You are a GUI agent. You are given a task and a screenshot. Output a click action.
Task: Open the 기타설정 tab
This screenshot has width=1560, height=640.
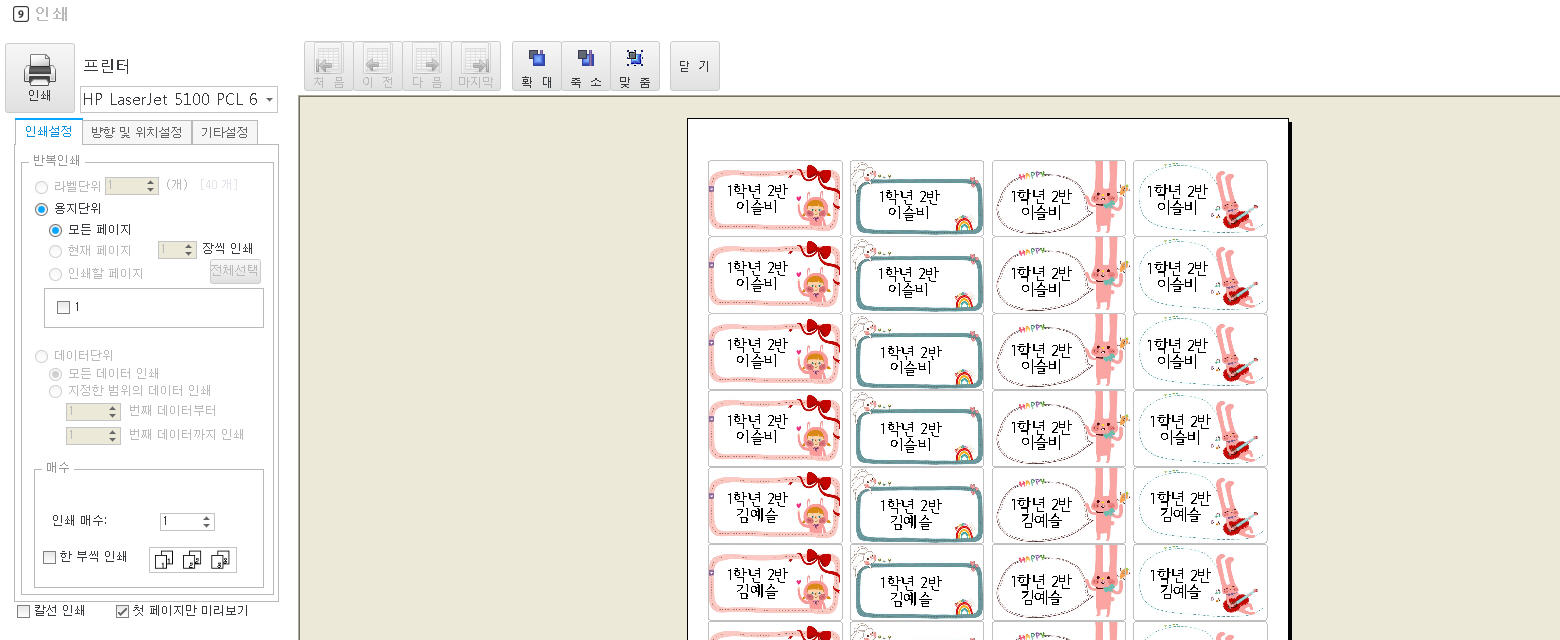pos(225,132)
